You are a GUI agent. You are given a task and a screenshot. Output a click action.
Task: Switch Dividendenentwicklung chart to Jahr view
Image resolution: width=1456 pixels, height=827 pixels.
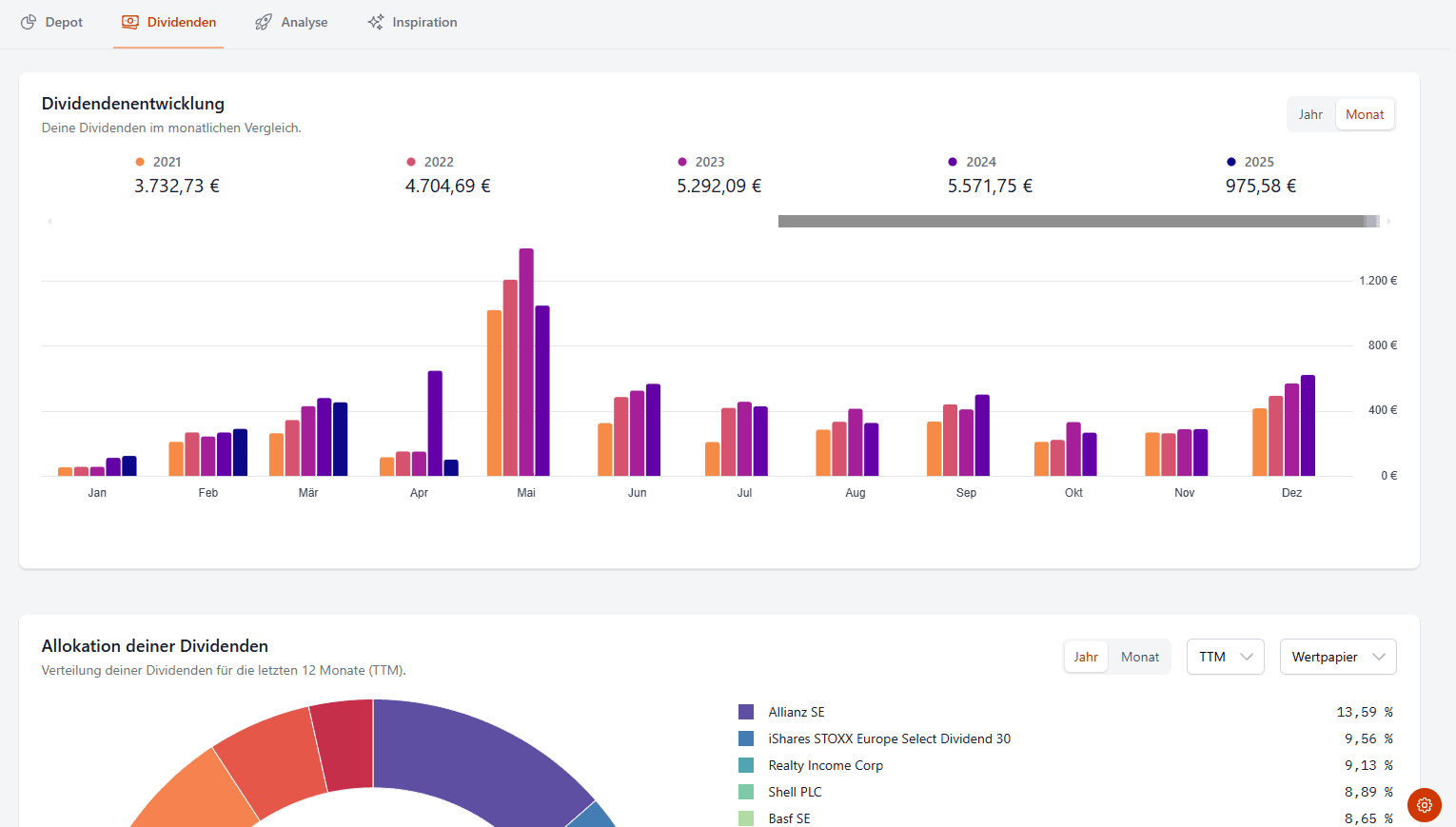[1310, 114]
